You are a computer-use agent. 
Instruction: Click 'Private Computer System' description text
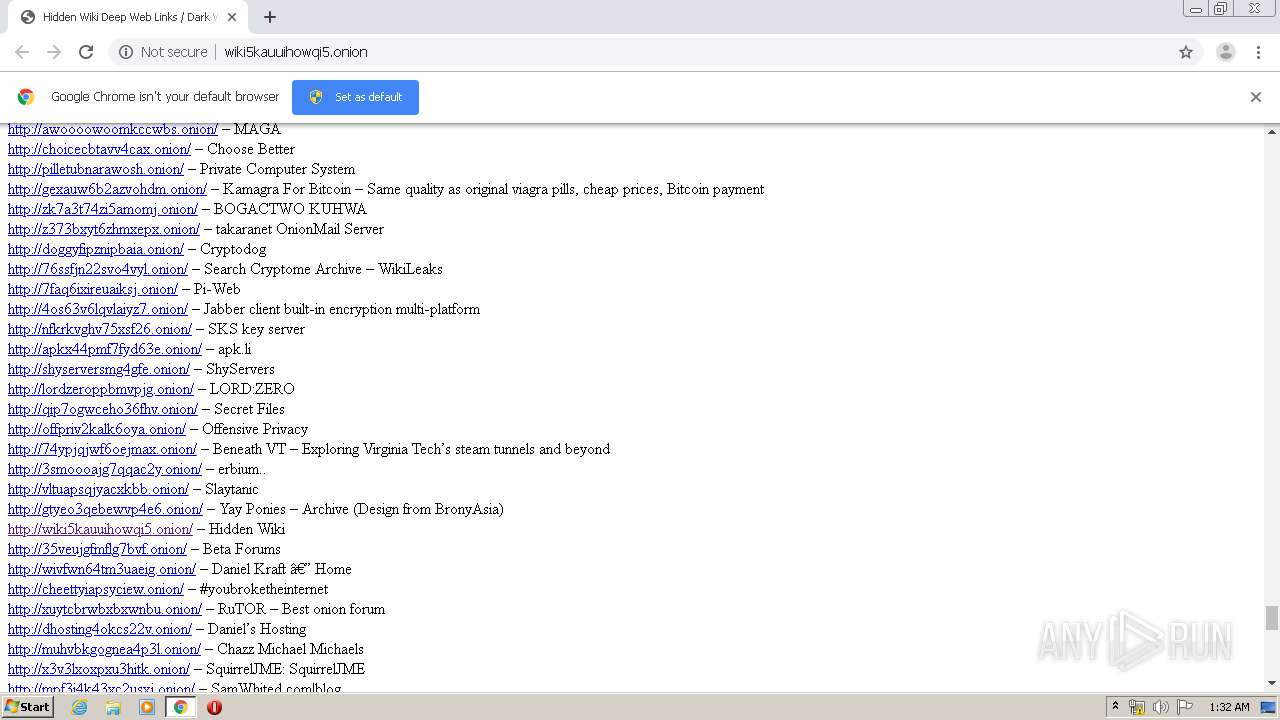coord(277,169)
